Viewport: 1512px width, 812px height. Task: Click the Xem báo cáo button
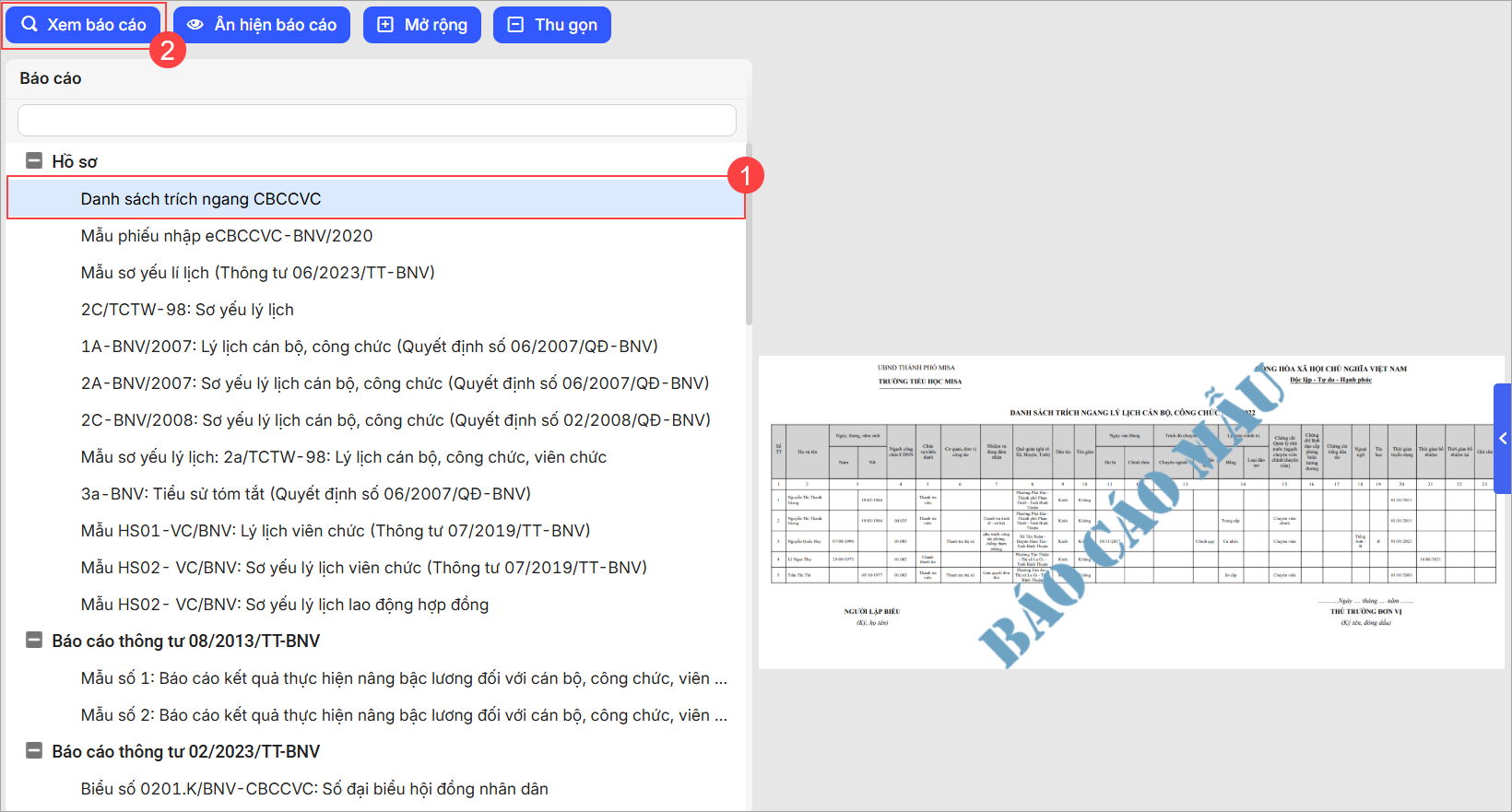84,25
